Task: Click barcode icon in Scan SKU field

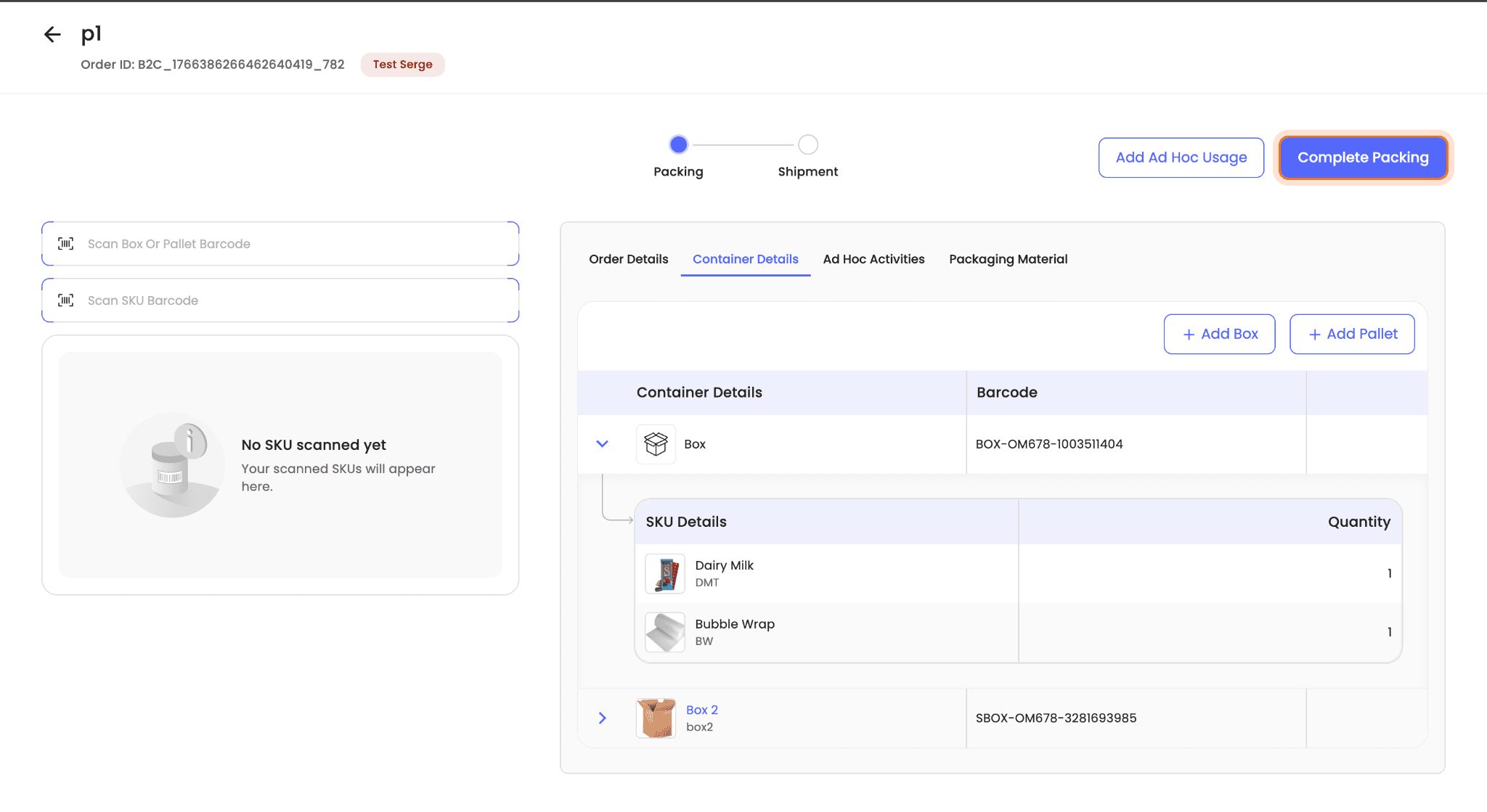Action: (66, 300)
